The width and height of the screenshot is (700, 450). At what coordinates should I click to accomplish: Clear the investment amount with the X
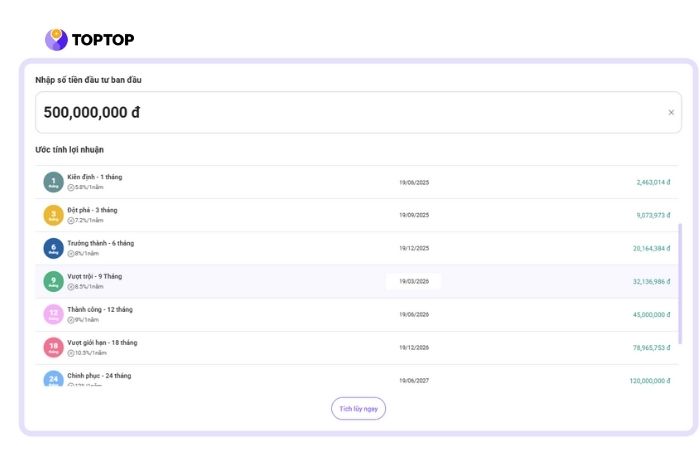point(671,113)
